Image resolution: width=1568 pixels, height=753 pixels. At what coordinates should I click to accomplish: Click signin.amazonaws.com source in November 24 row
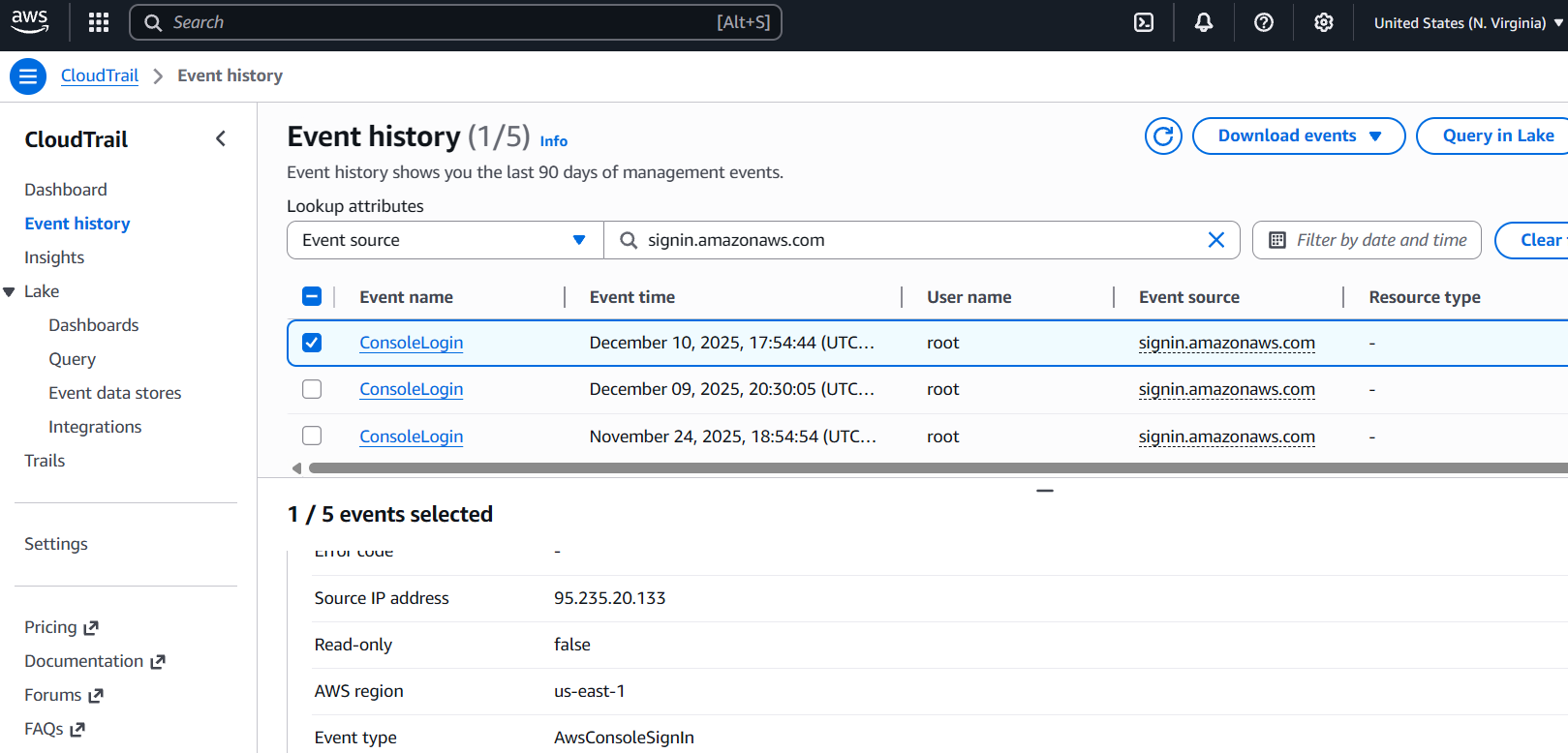click(x=1227, y=437)
